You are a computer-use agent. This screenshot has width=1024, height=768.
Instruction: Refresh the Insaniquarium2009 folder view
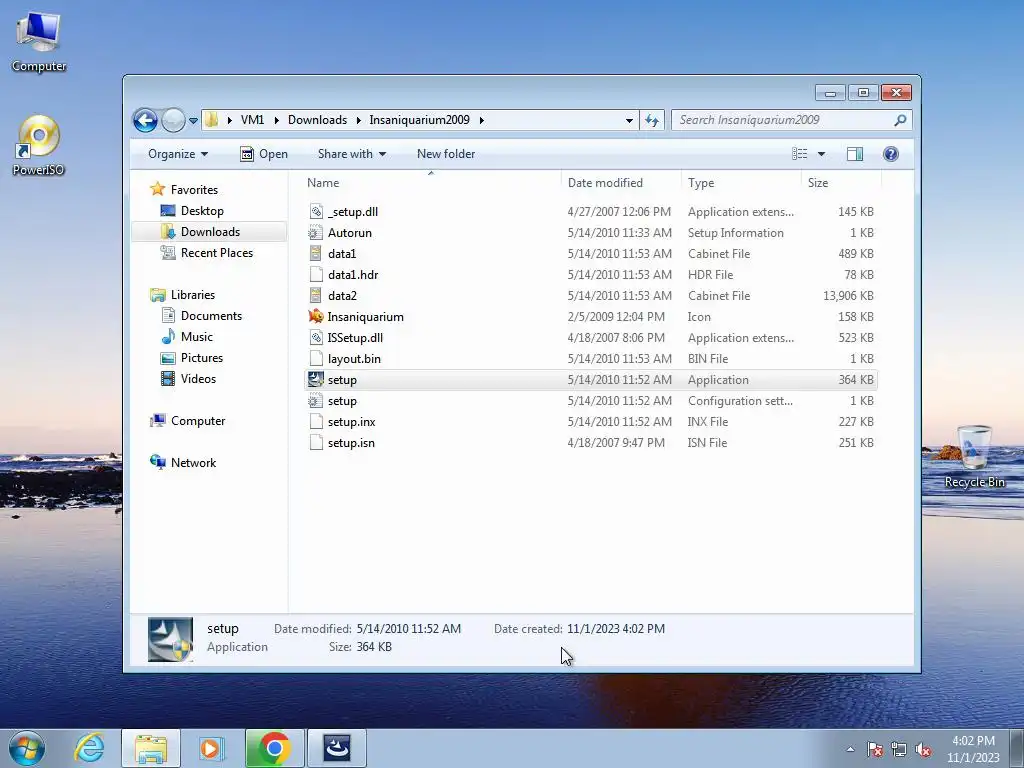click(652, 120)
